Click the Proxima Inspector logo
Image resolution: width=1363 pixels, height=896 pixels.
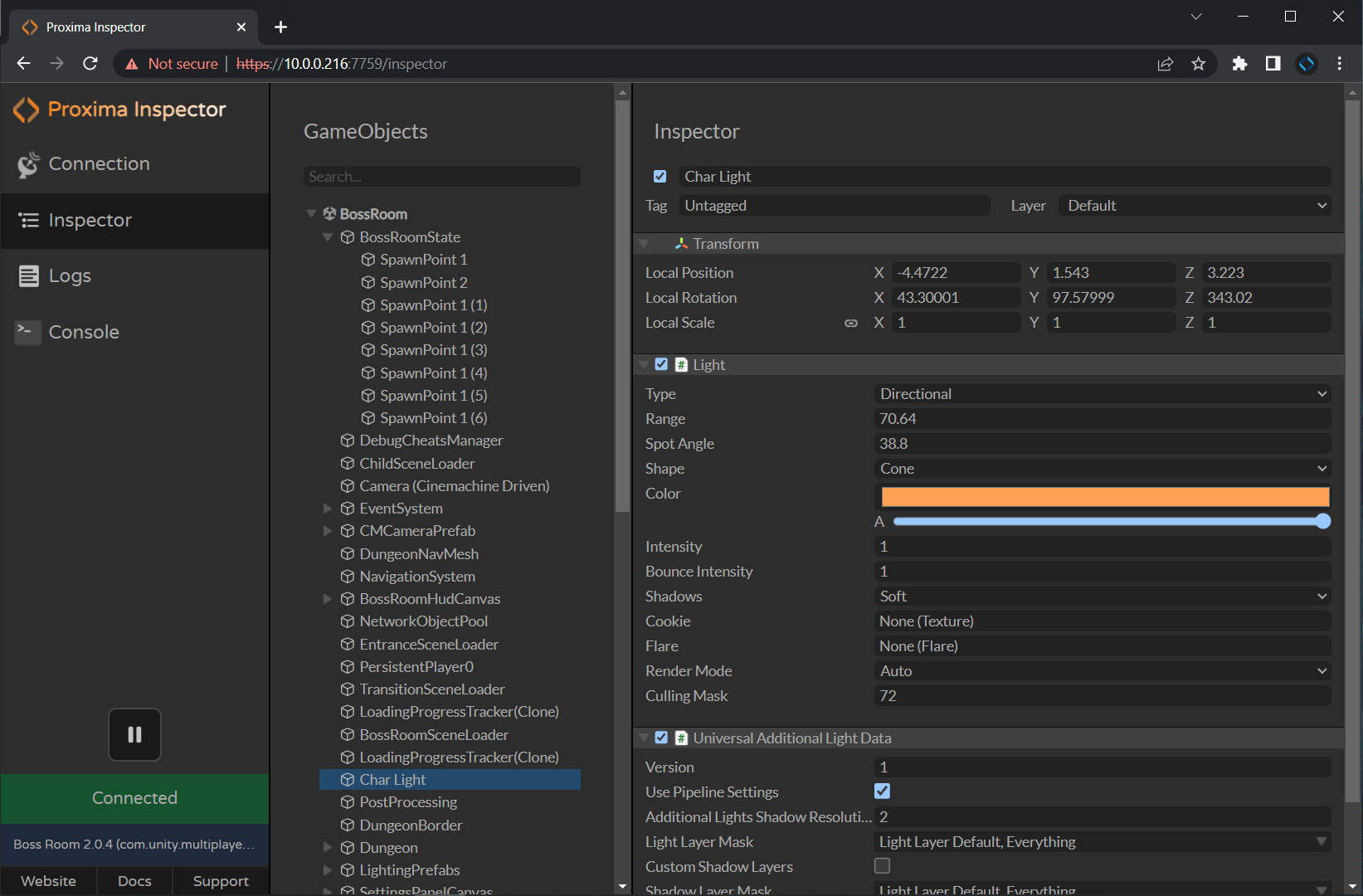tap(119, 109)
